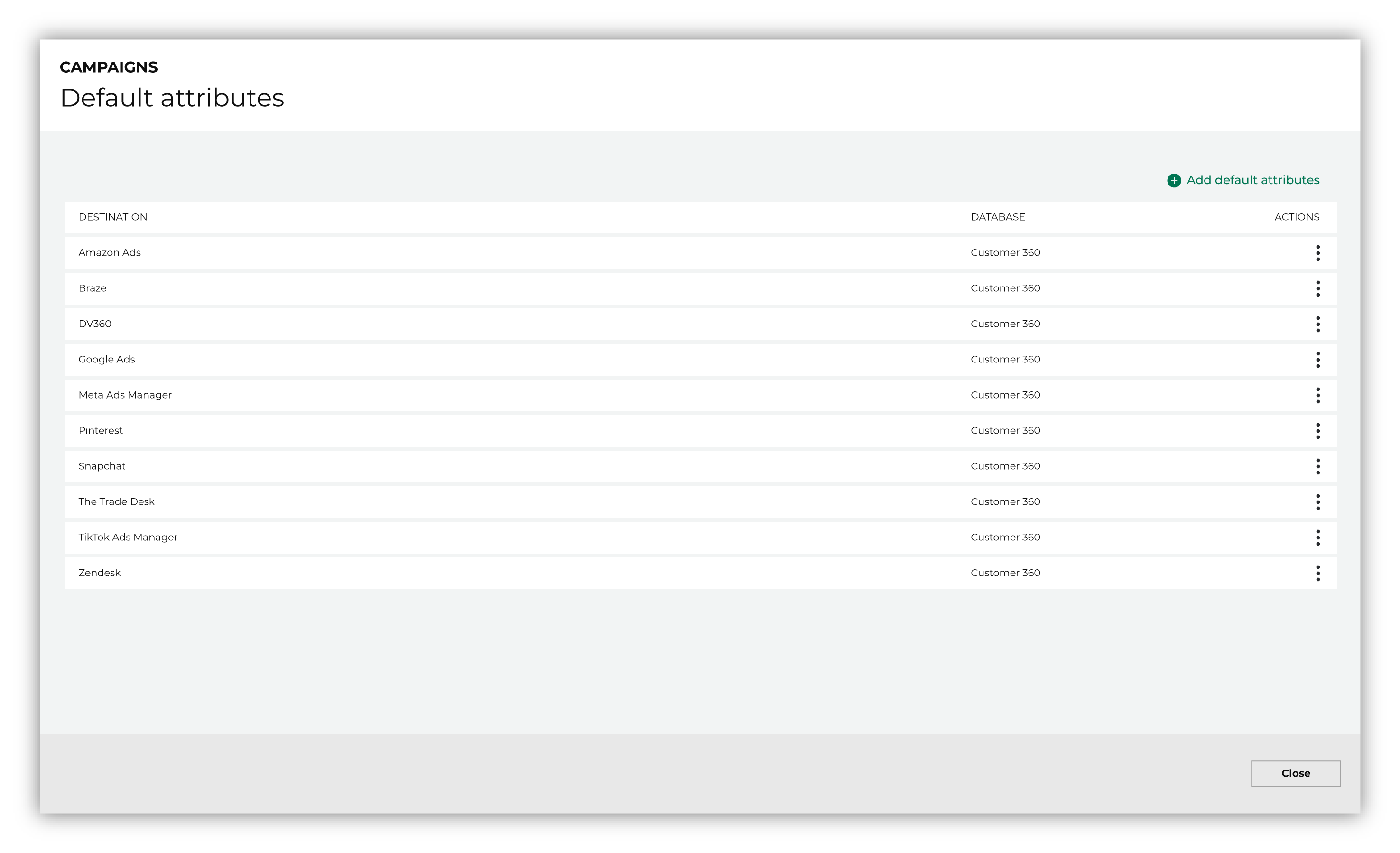The width and height of the screenshot is (1400, 853).
Task: Select the Zendesk destination name
Action: 100,573
